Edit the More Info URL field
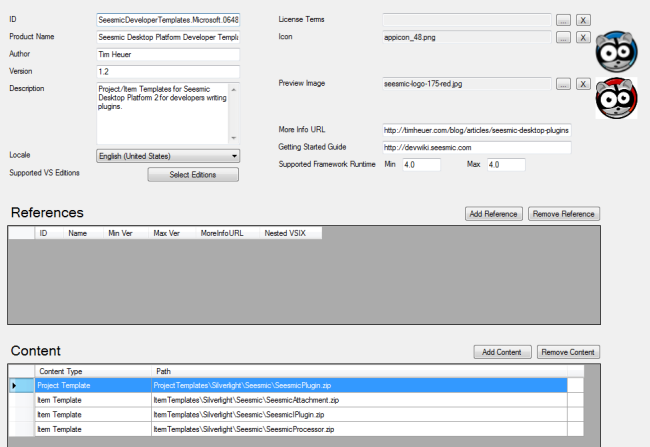Screen dimensions: 650x447 [477, 130]
